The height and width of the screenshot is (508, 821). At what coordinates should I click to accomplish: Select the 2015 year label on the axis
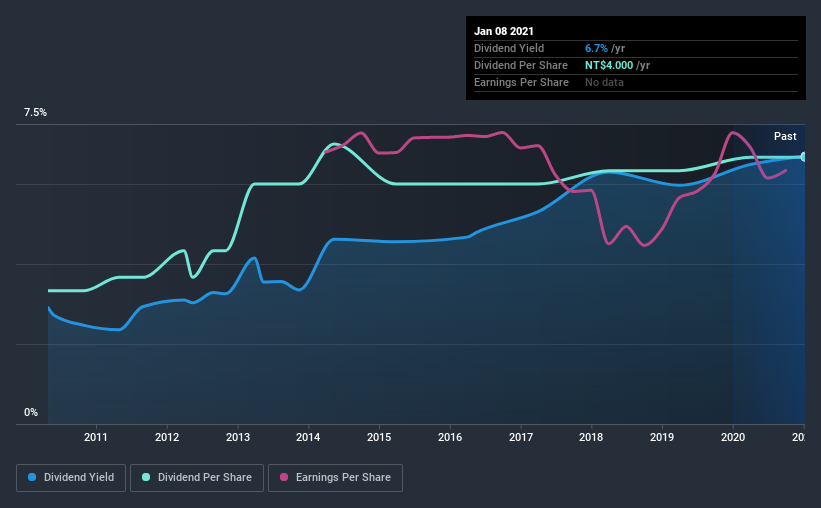click(x=379, y=437)
